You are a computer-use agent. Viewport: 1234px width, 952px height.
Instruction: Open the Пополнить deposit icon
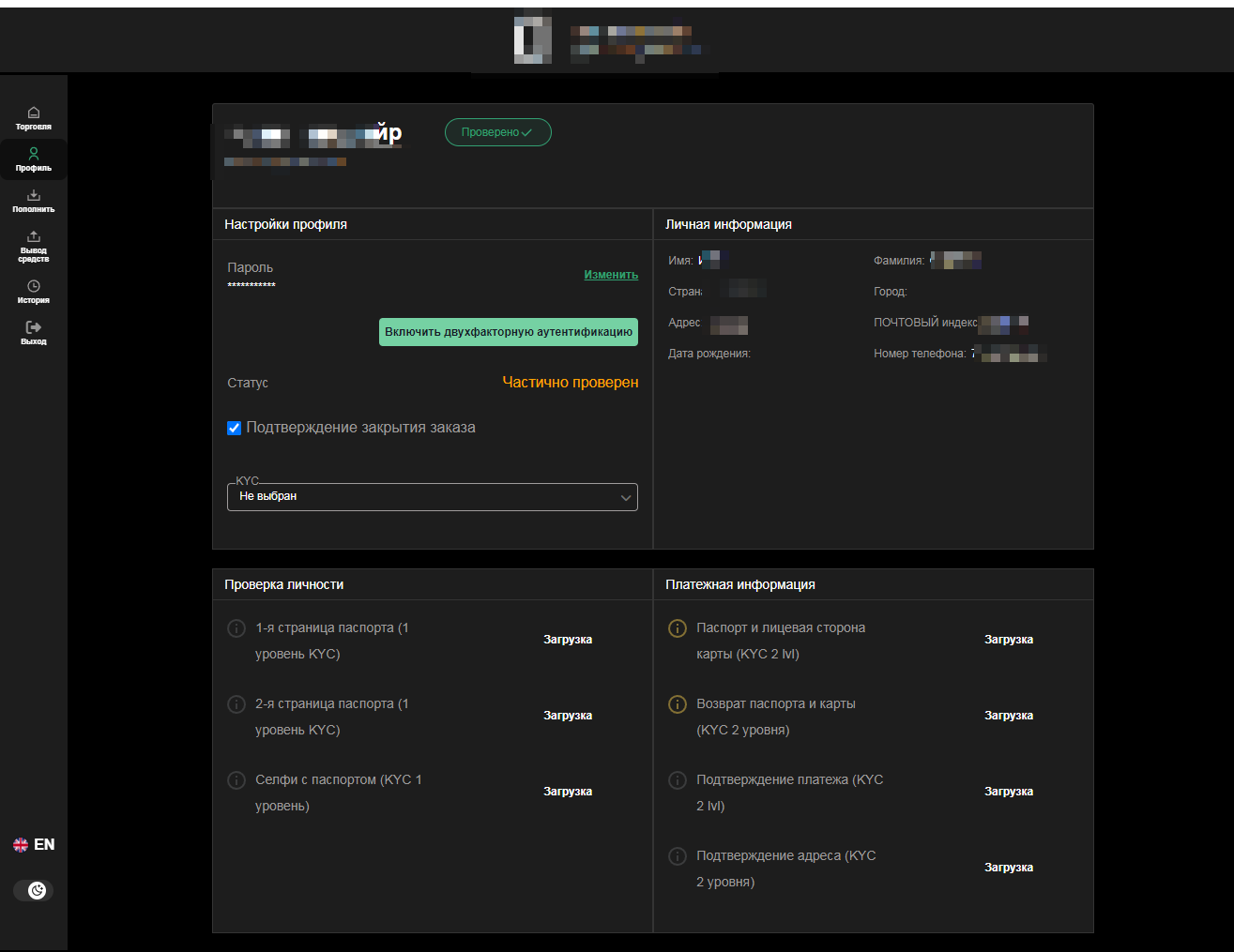click(x=34, y=195)
